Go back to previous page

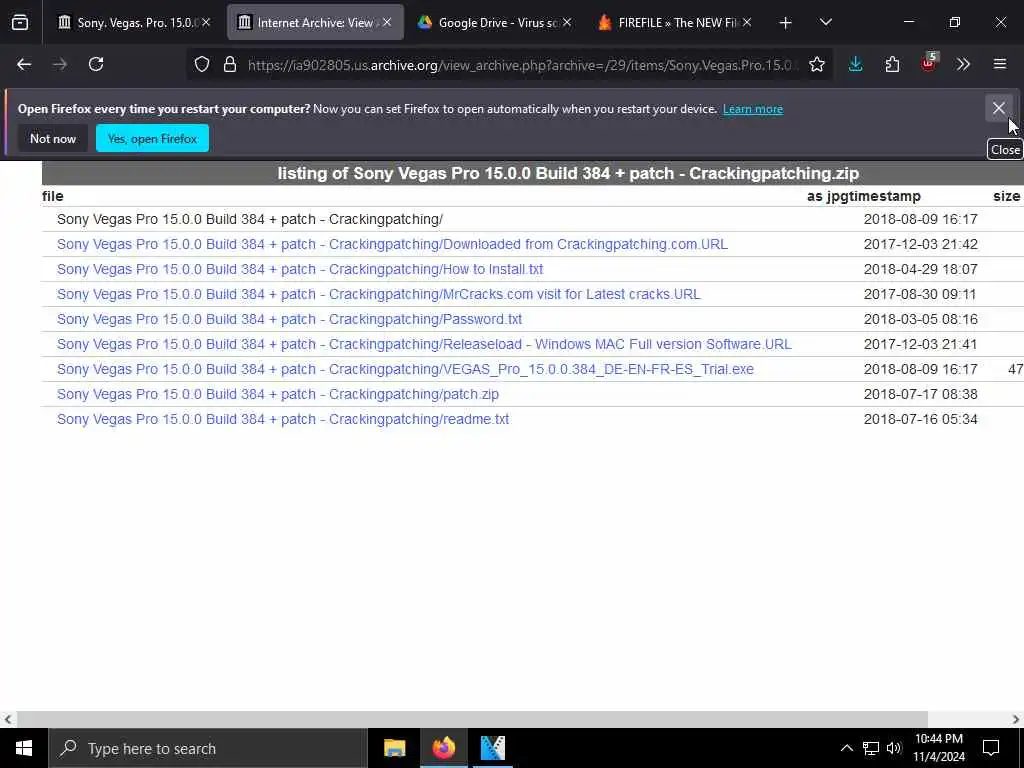(24, 64)
